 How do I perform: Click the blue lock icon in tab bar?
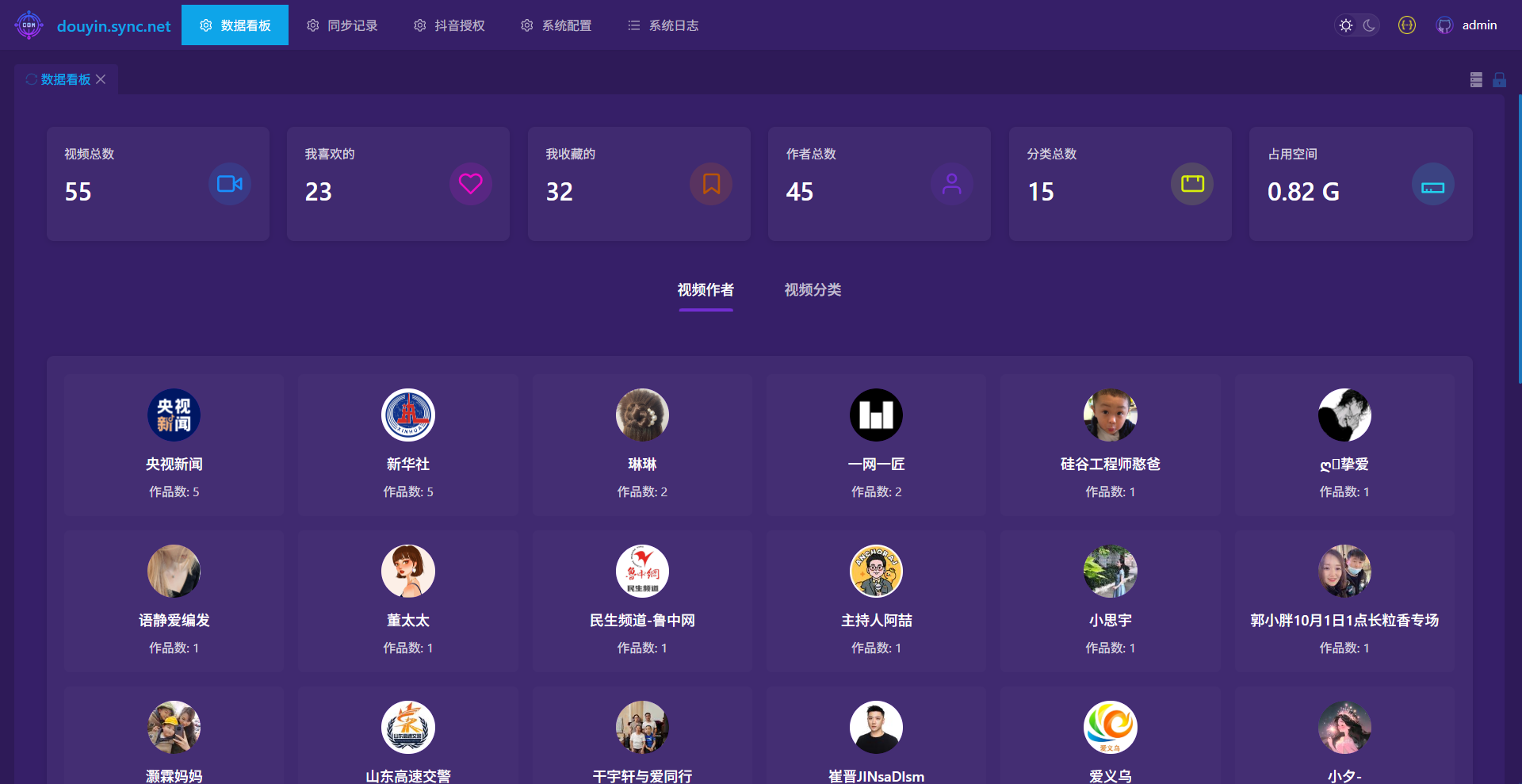1499,79
